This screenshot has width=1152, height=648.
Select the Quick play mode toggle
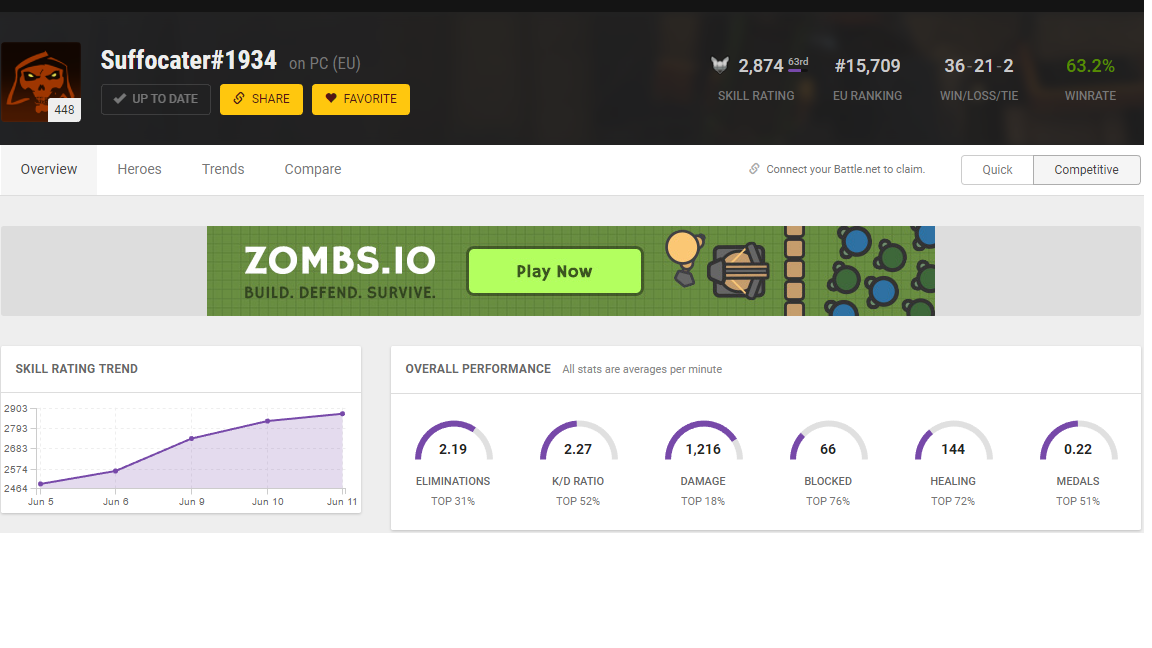pos(997,170)
